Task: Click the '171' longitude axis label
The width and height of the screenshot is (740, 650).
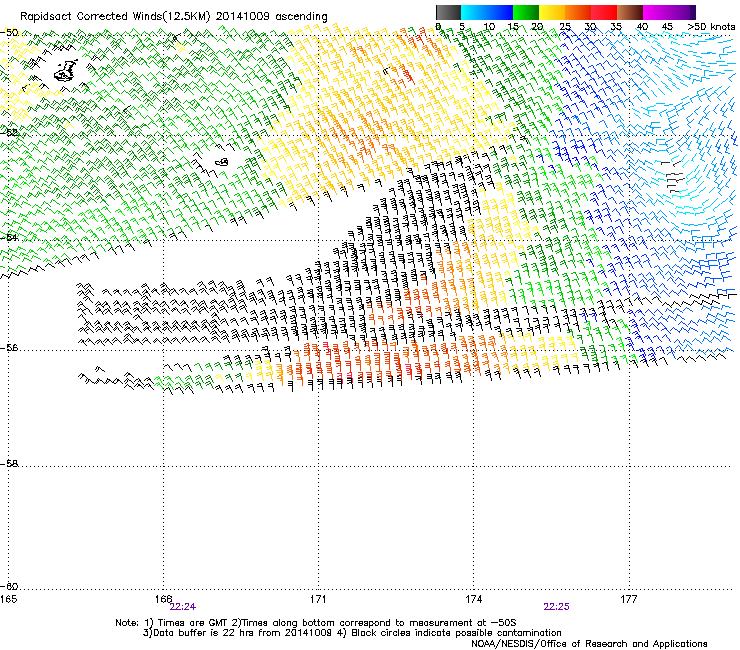Action: [x=318, y=599]
